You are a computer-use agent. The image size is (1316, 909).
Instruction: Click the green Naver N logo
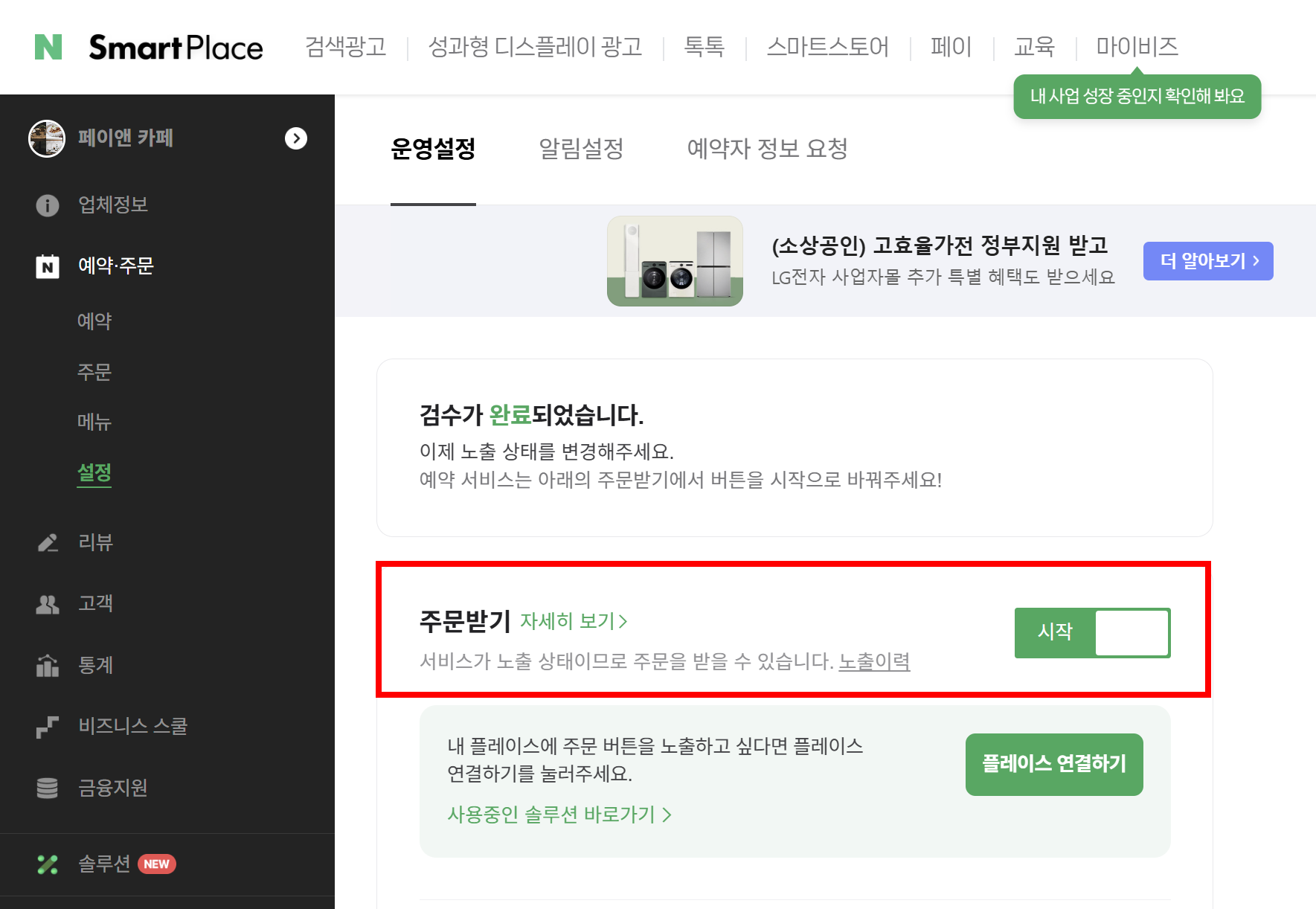pyautogui.click(x=48, y=47)
